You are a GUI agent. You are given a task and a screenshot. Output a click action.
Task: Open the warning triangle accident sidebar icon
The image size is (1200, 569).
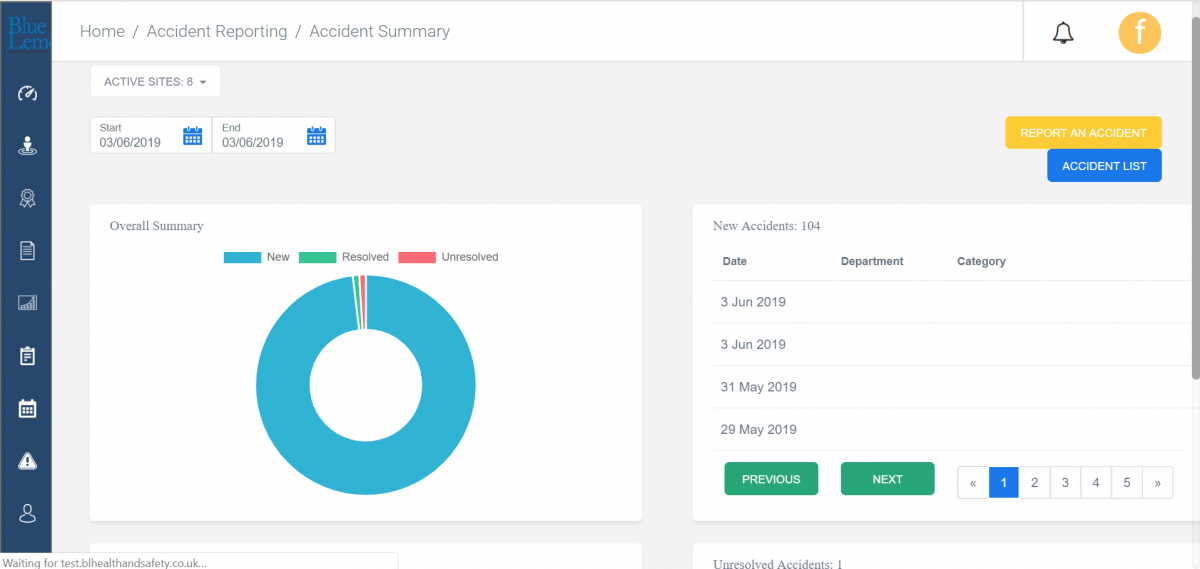[27, 461]
